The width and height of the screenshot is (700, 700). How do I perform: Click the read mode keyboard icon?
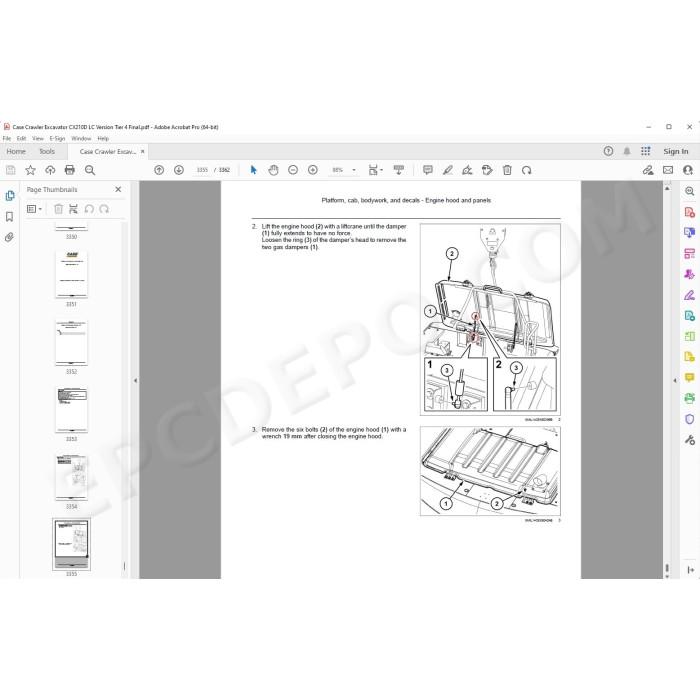(399, 170)
